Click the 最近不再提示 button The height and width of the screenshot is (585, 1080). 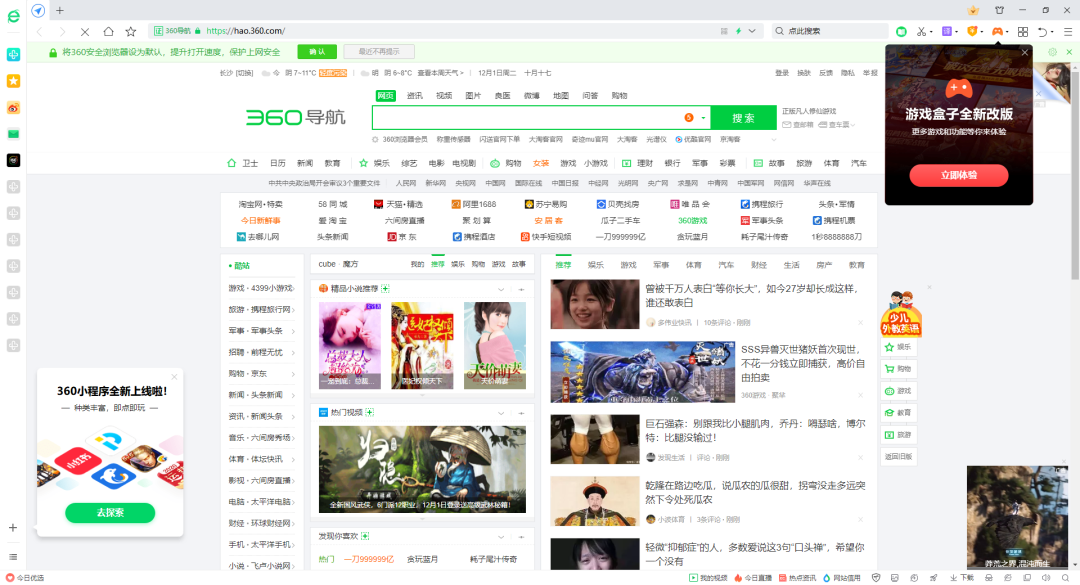(378, 52)
